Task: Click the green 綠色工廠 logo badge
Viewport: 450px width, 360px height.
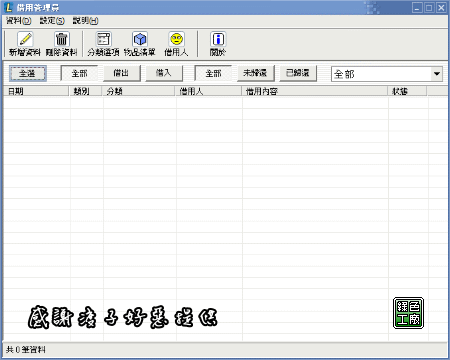Action: coord(408,313)
